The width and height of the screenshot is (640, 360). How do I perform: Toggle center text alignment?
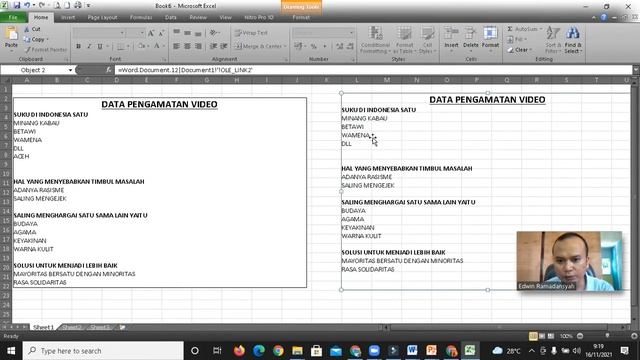pyautogui.click(x=187, y=46)
